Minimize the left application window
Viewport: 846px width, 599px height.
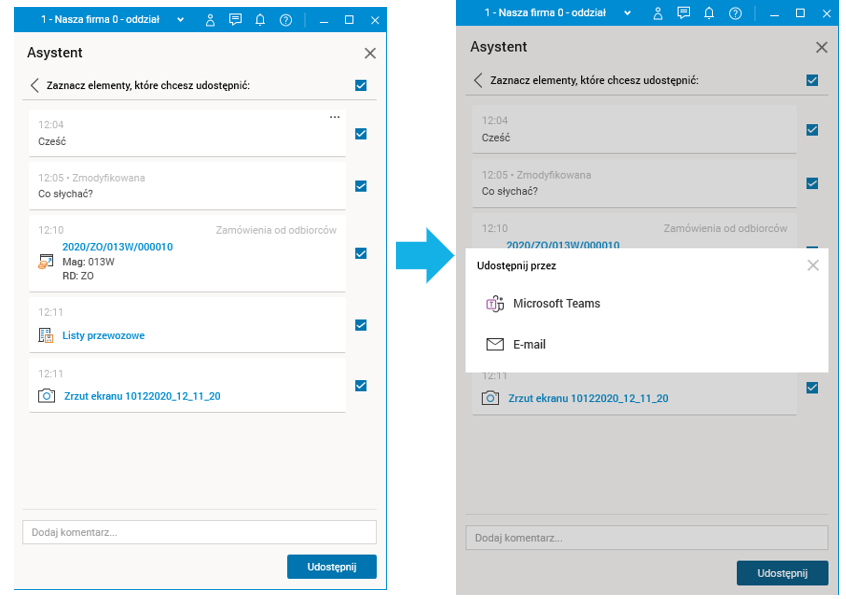[x=324, y=21]
